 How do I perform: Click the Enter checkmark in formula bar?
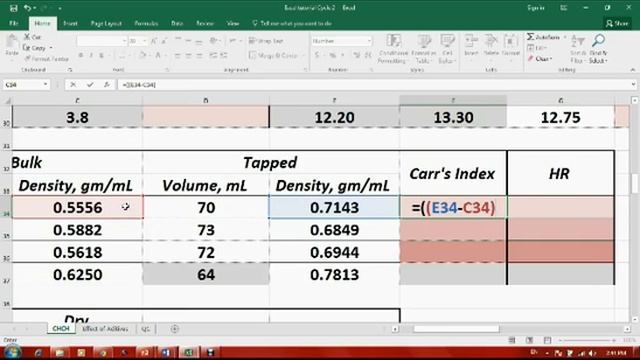pyautogui.click(x=90, y=84)
